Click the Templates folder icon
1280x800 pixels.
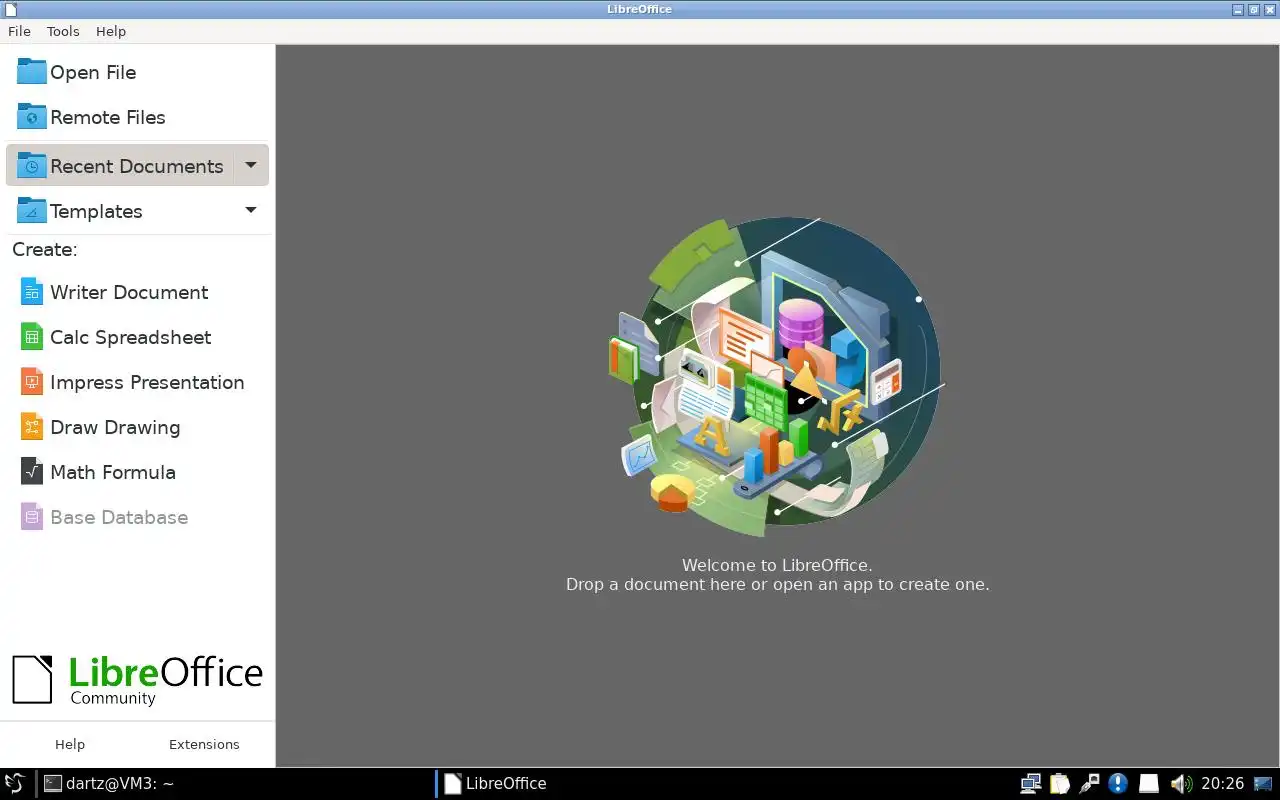pyautogui.click(x=31, y=211)
